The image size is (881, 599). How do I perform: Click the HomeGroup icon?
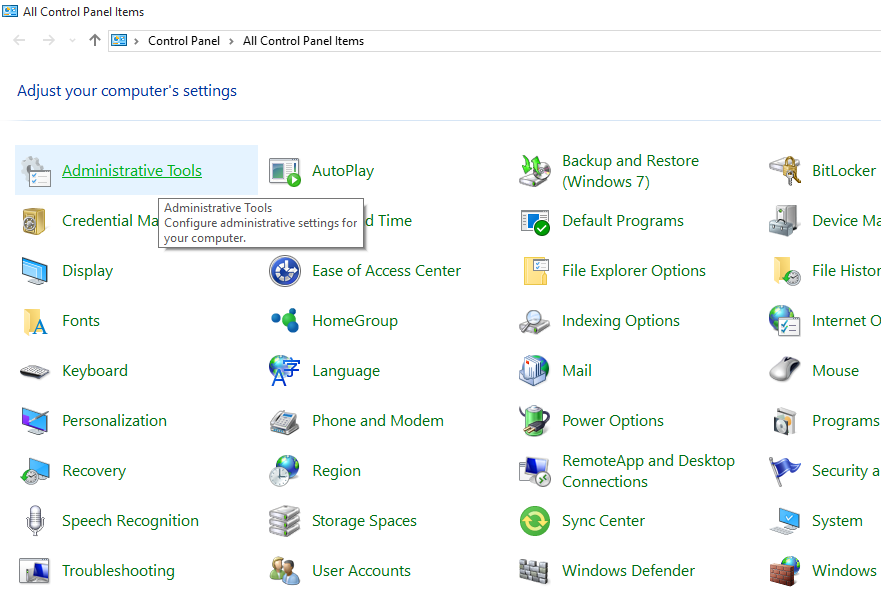point(285,320)
